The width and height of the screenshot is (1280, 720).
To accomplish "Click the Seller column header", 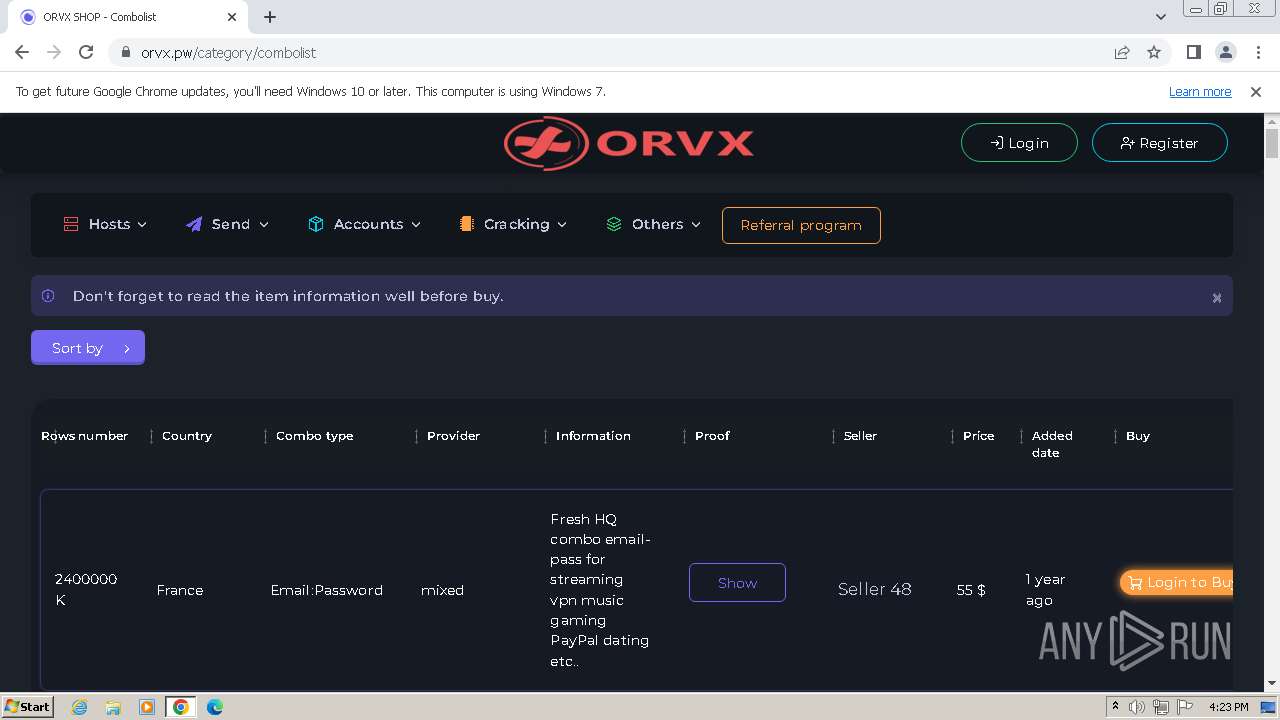I will tap(860, 436).
